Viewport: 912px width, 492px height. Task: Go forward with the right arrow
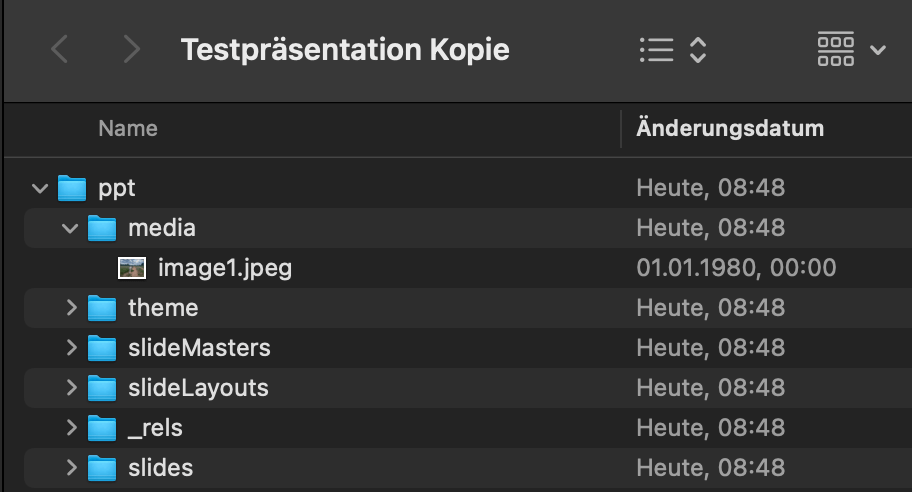132,49
